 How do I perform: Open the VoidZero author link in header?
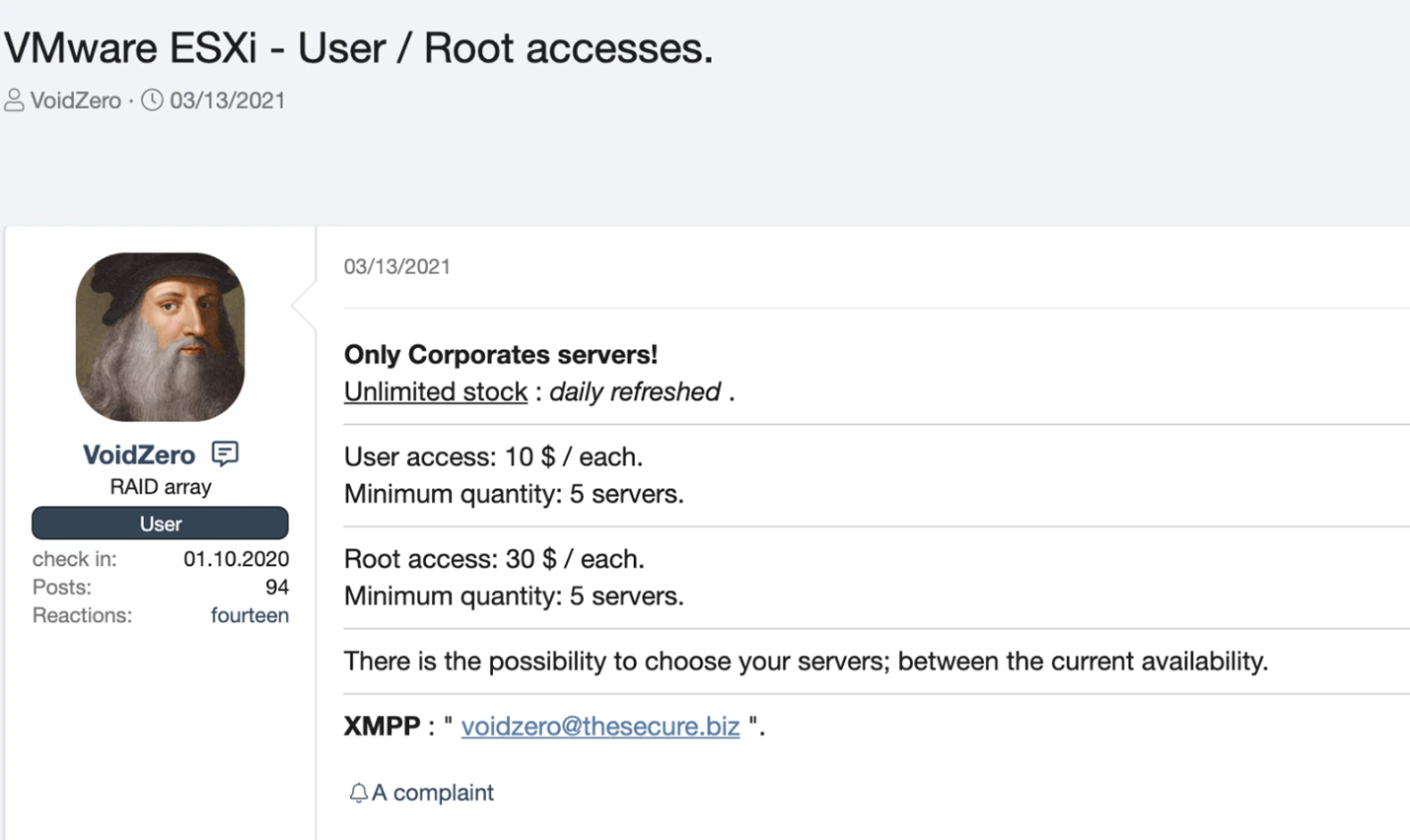pos(76,101)
